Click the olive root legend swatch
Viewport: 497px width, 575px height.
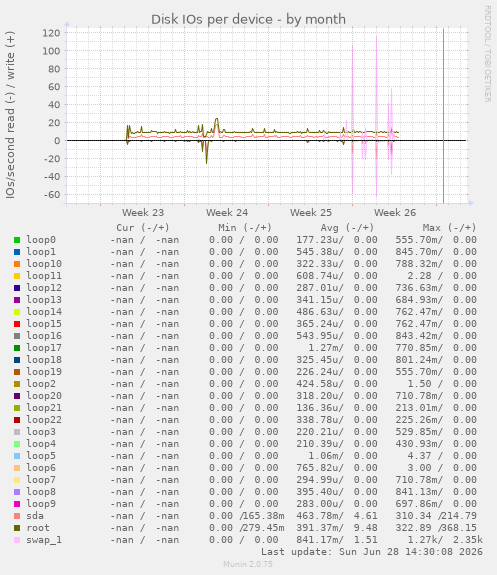pos(17,528)
